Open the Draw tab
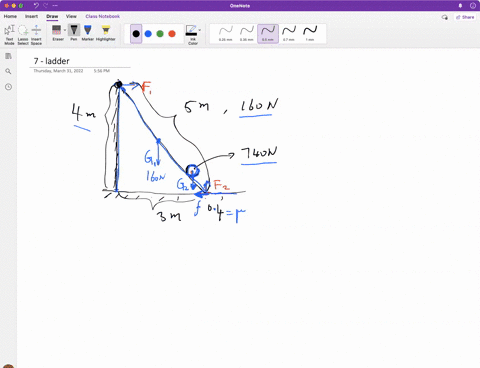Image resolution: width=480 pixels, height=368 pixels. (52, 16)
